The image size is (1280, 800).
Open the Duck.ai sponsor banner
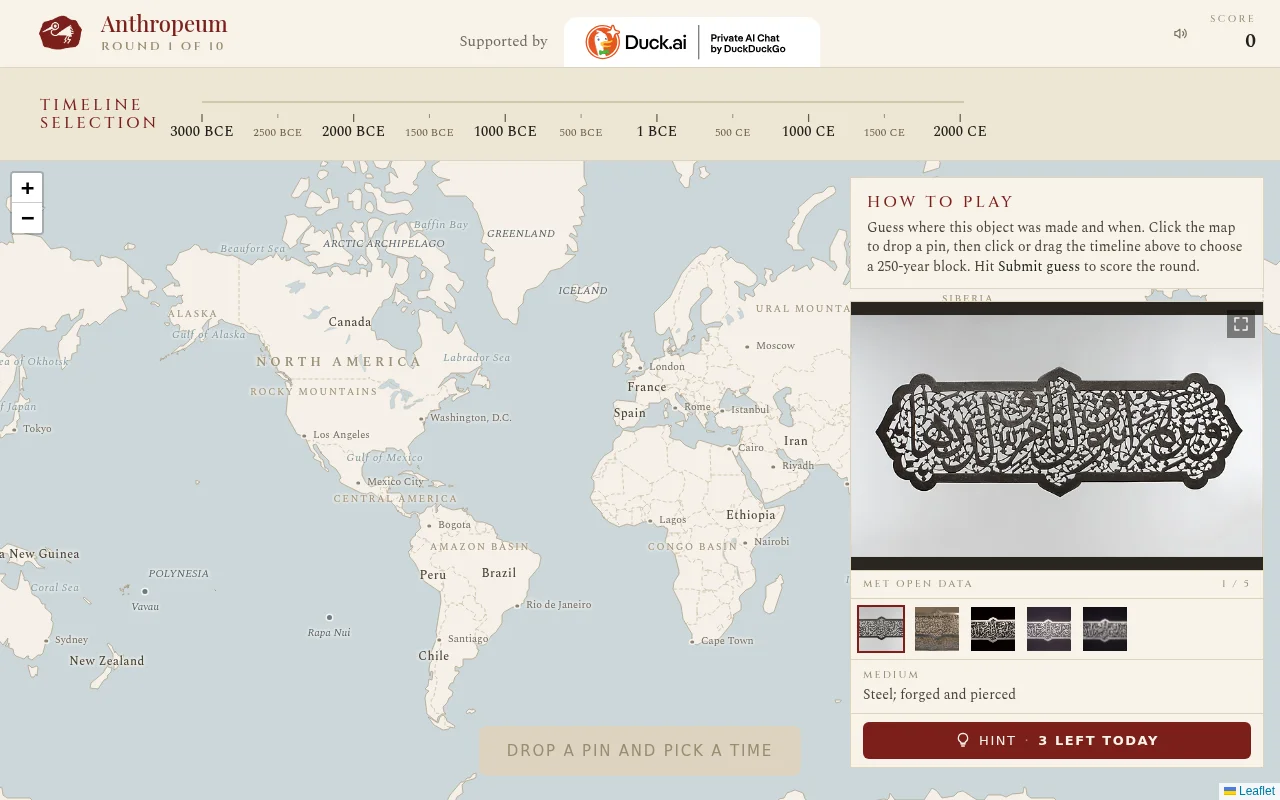692,42
